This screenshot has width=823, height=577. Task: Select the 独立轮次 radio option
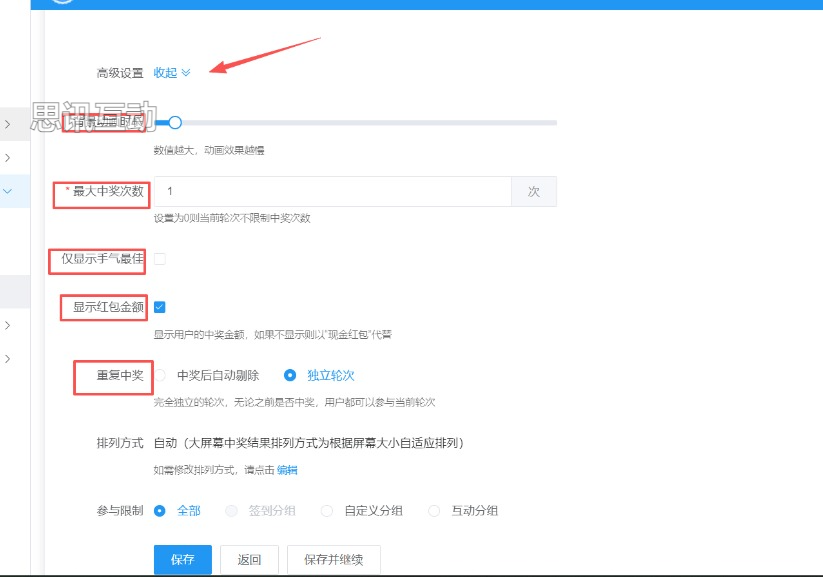[290, 376]
